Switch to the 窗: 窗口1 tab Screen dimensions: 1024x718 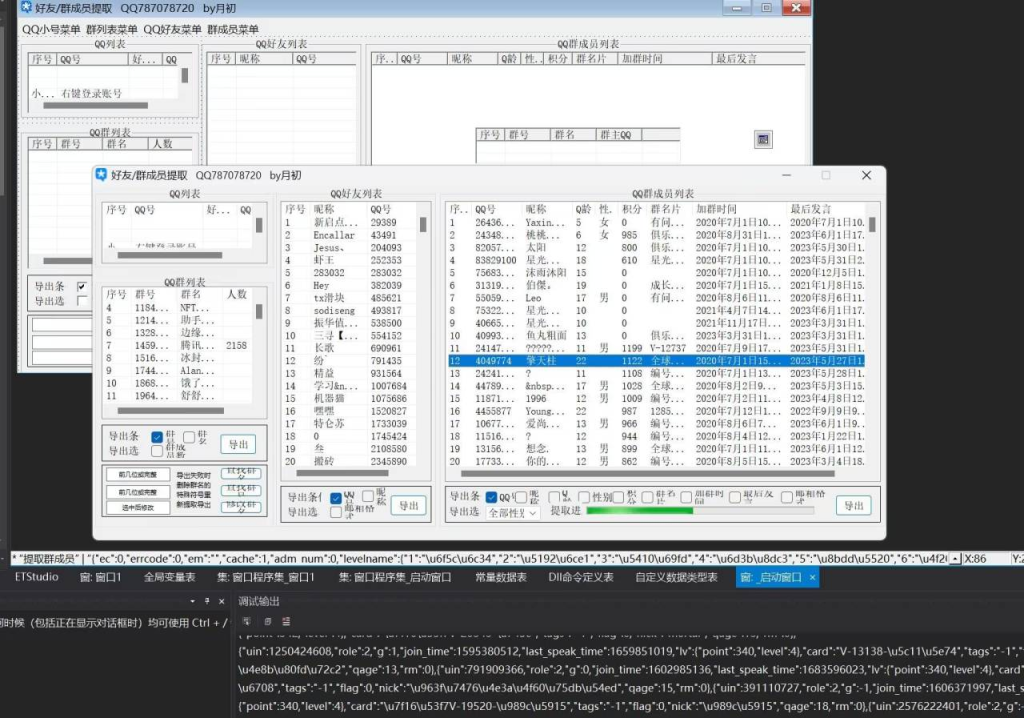pyautogui.click(x=101, y=577)
